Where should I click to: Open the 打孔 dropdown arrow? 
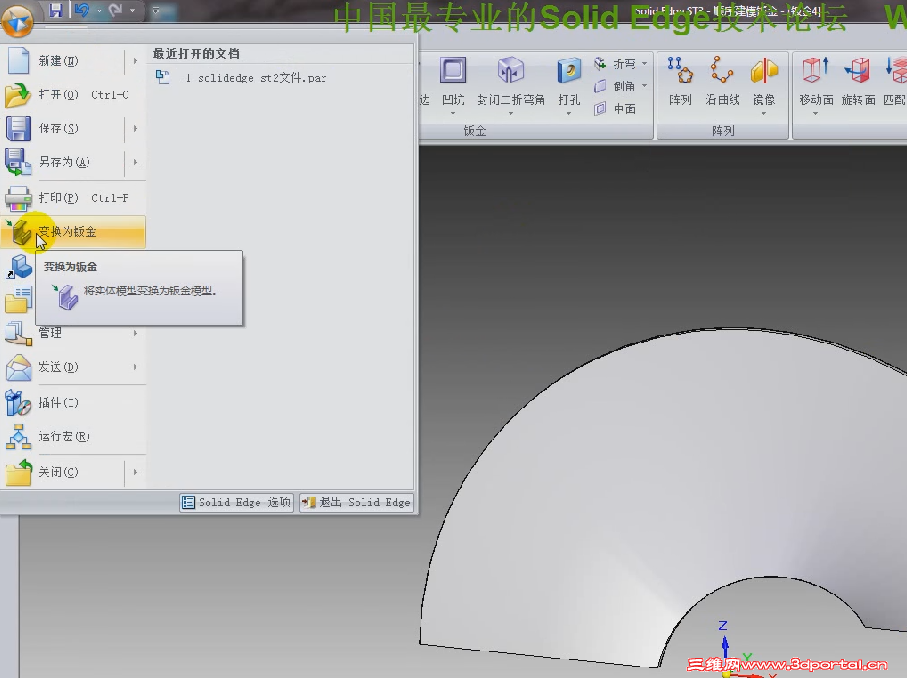569,113
